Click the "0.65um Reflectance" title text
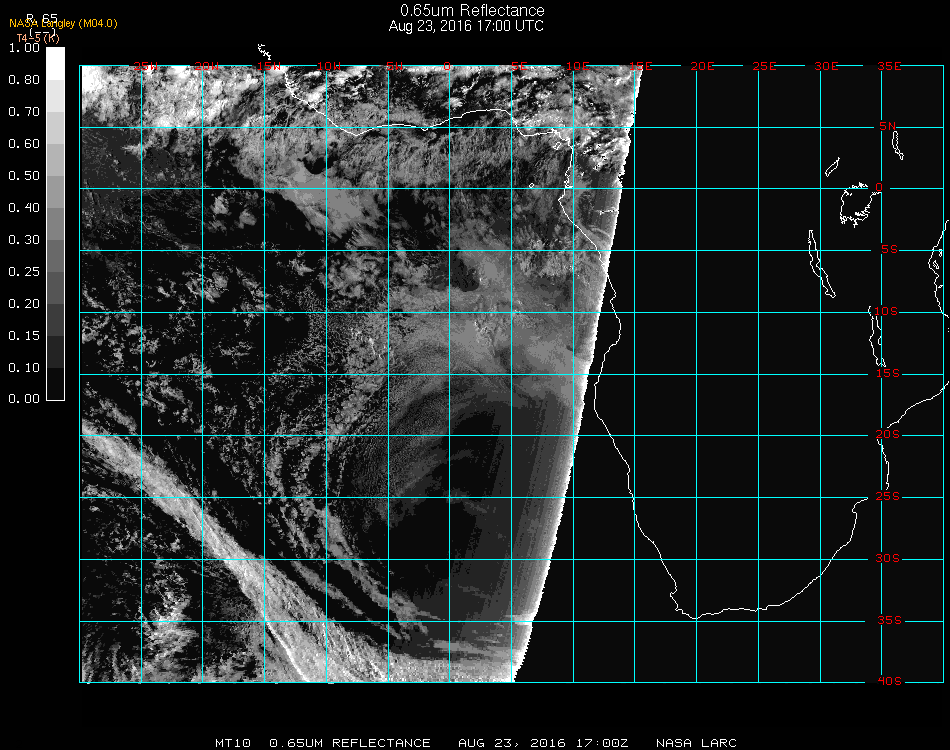Viewport: 950px width, 750px height. [x=472, y=10]
